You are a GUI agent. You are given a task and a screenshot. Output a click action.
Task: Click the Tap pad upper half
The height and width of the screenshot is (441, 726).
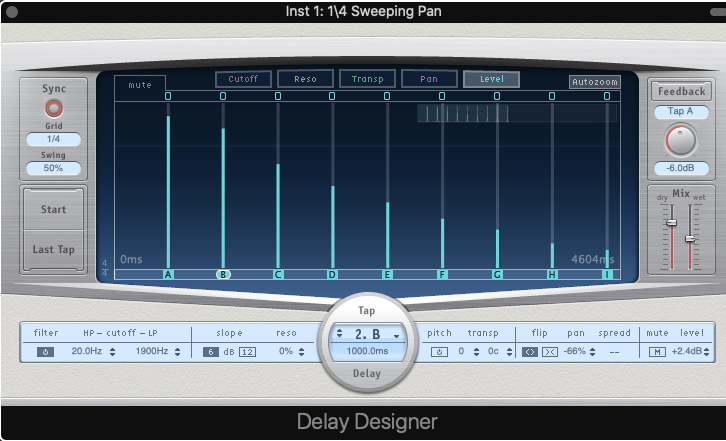(367, 310)
